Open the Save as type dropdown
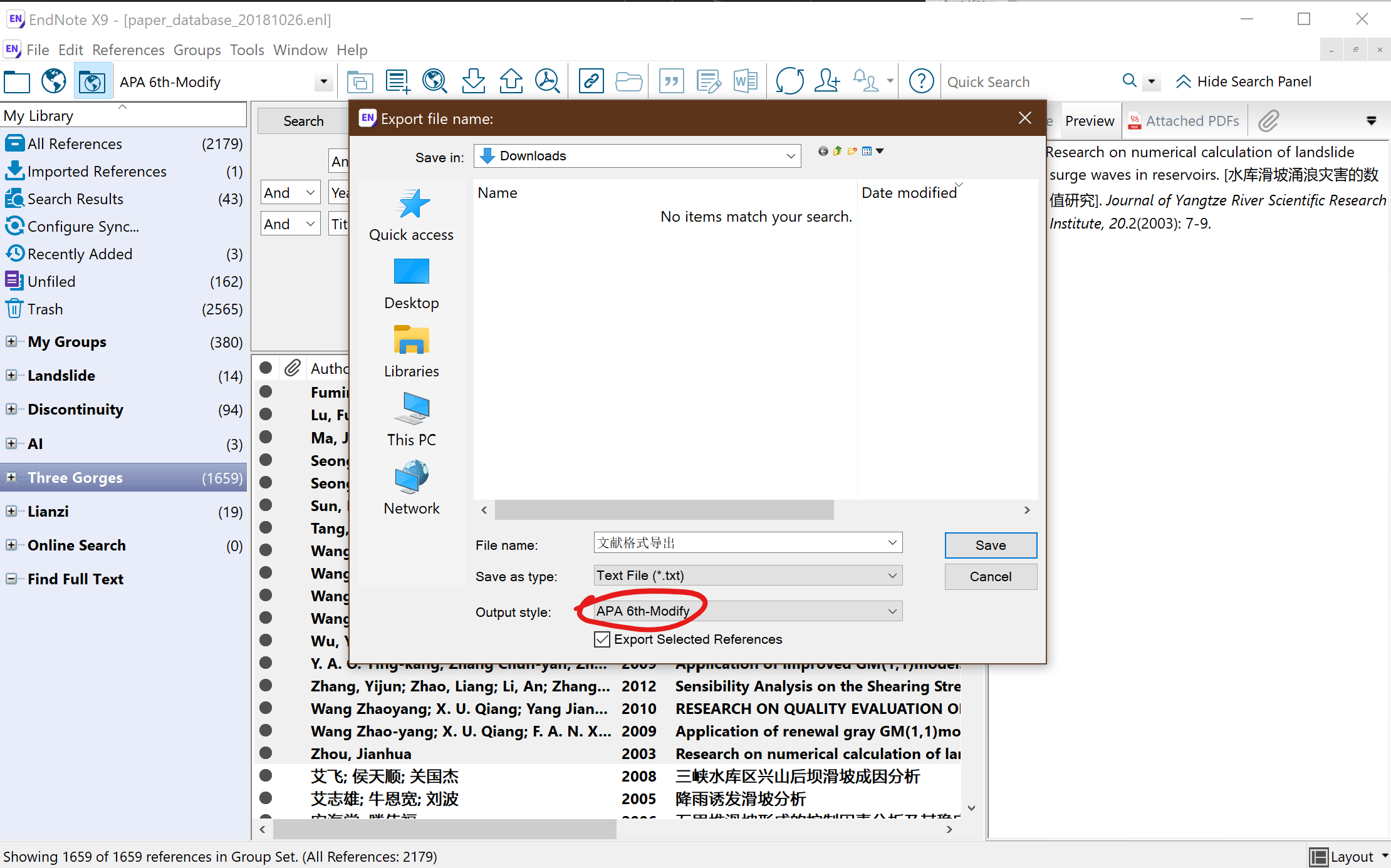 pos(748,576)
